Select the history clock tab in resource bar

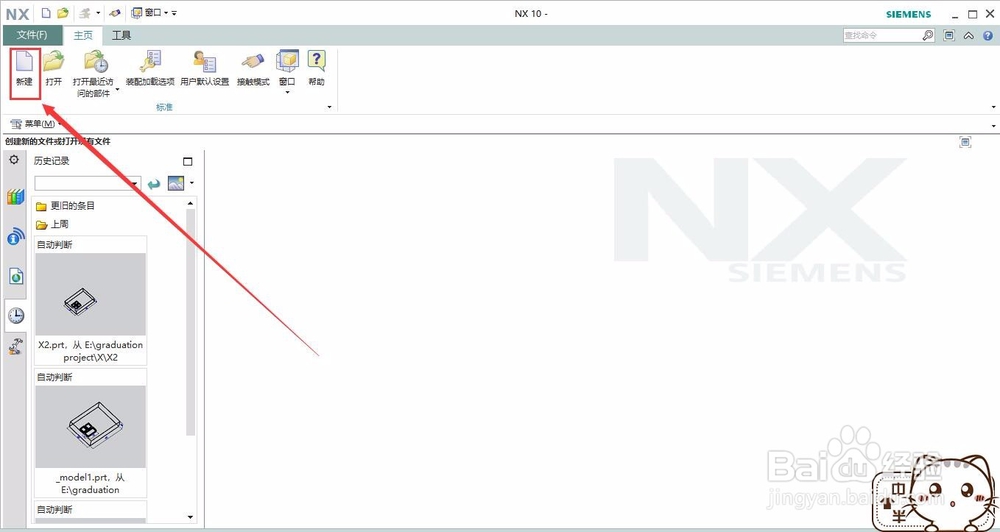(16, 315)
